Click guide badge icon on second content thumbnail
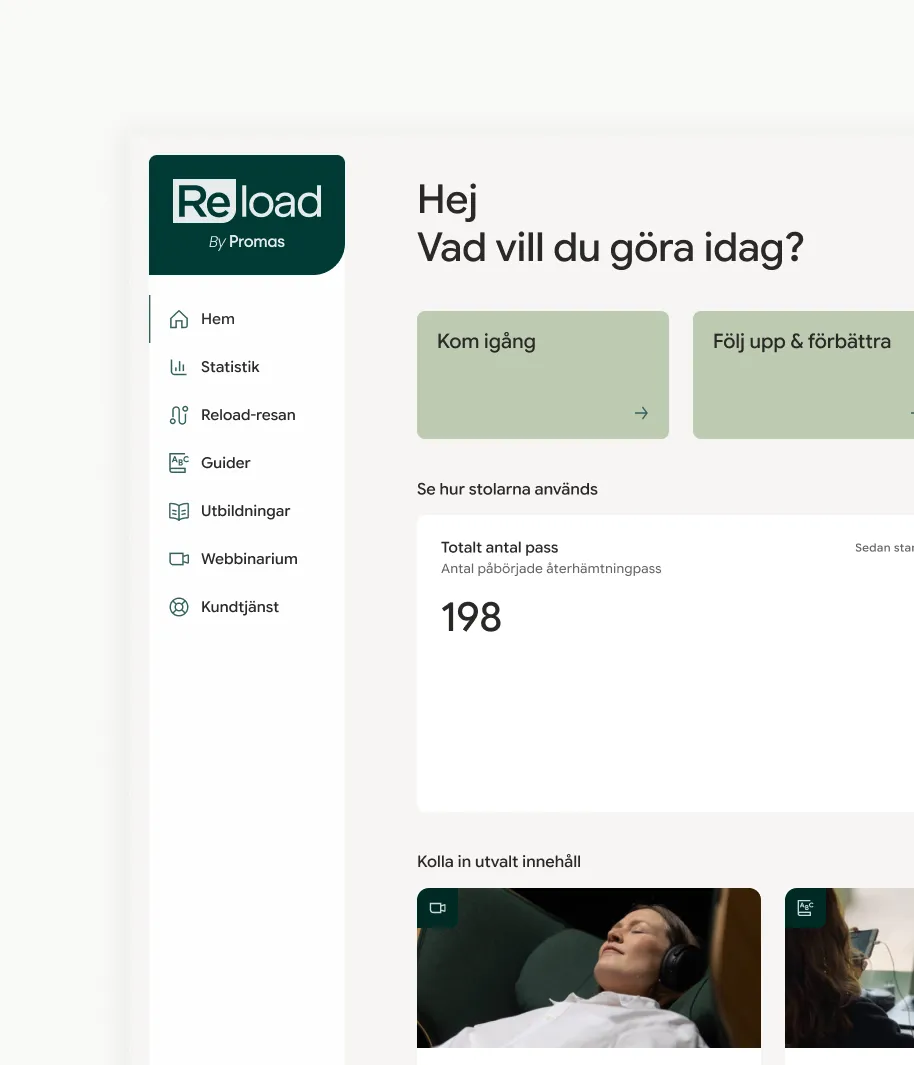 tap(805, 908)
